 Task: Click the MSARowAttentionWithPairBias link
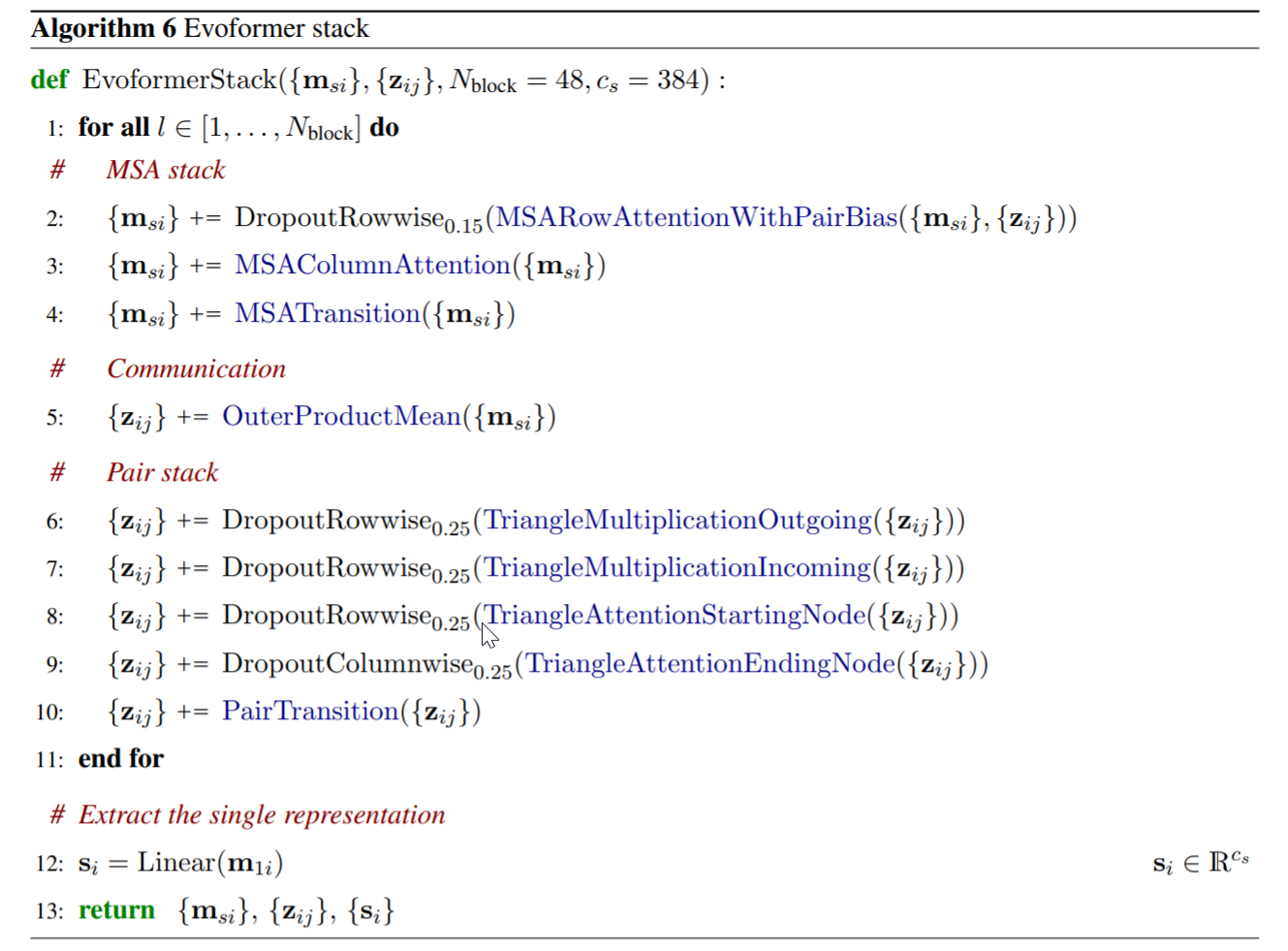tap(697, 217)
